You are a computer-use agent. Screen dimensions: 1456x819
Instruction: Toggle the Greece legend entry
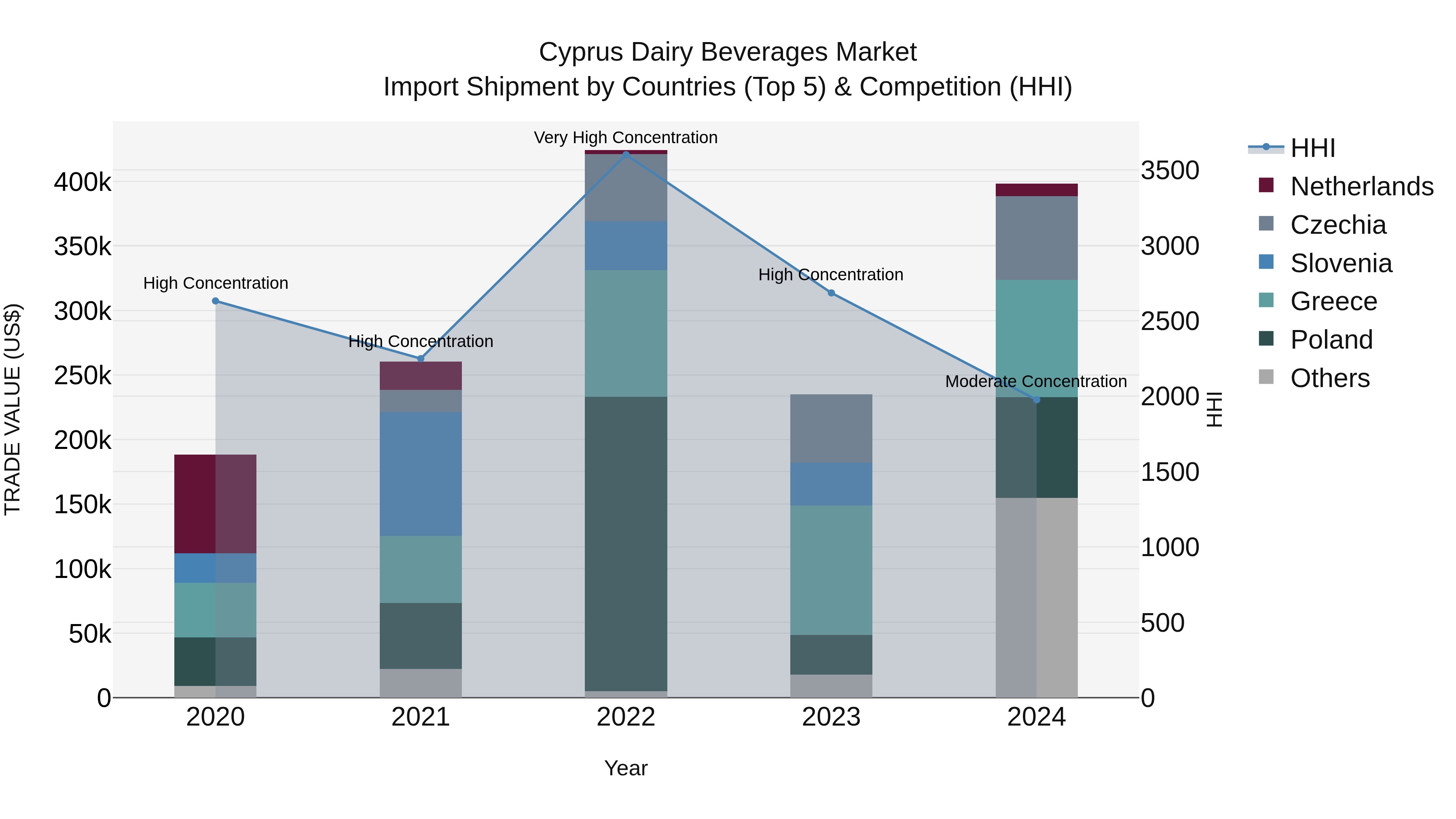coord(1318,301)
